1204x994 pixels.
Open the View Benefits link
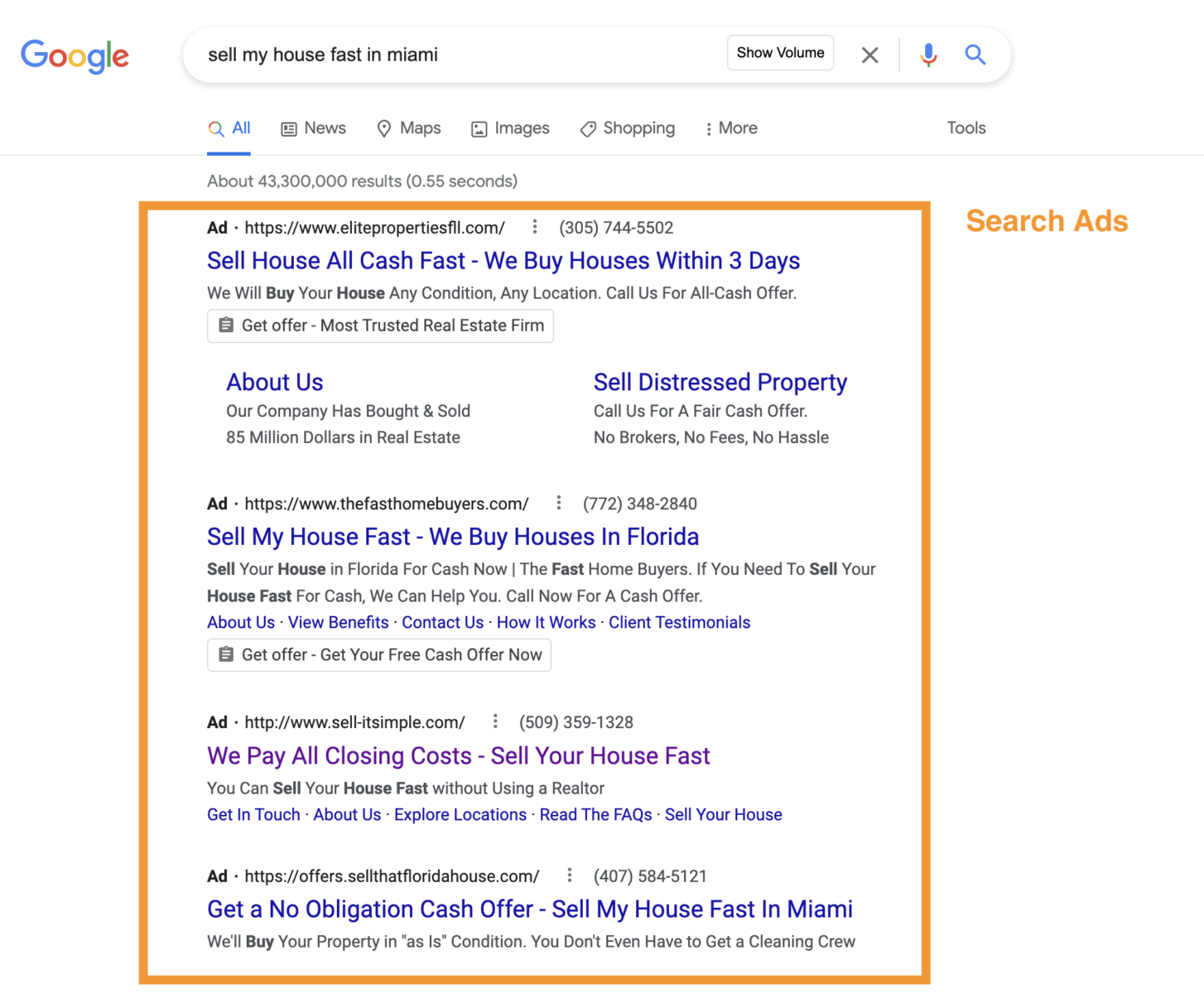tap(338, 623)
